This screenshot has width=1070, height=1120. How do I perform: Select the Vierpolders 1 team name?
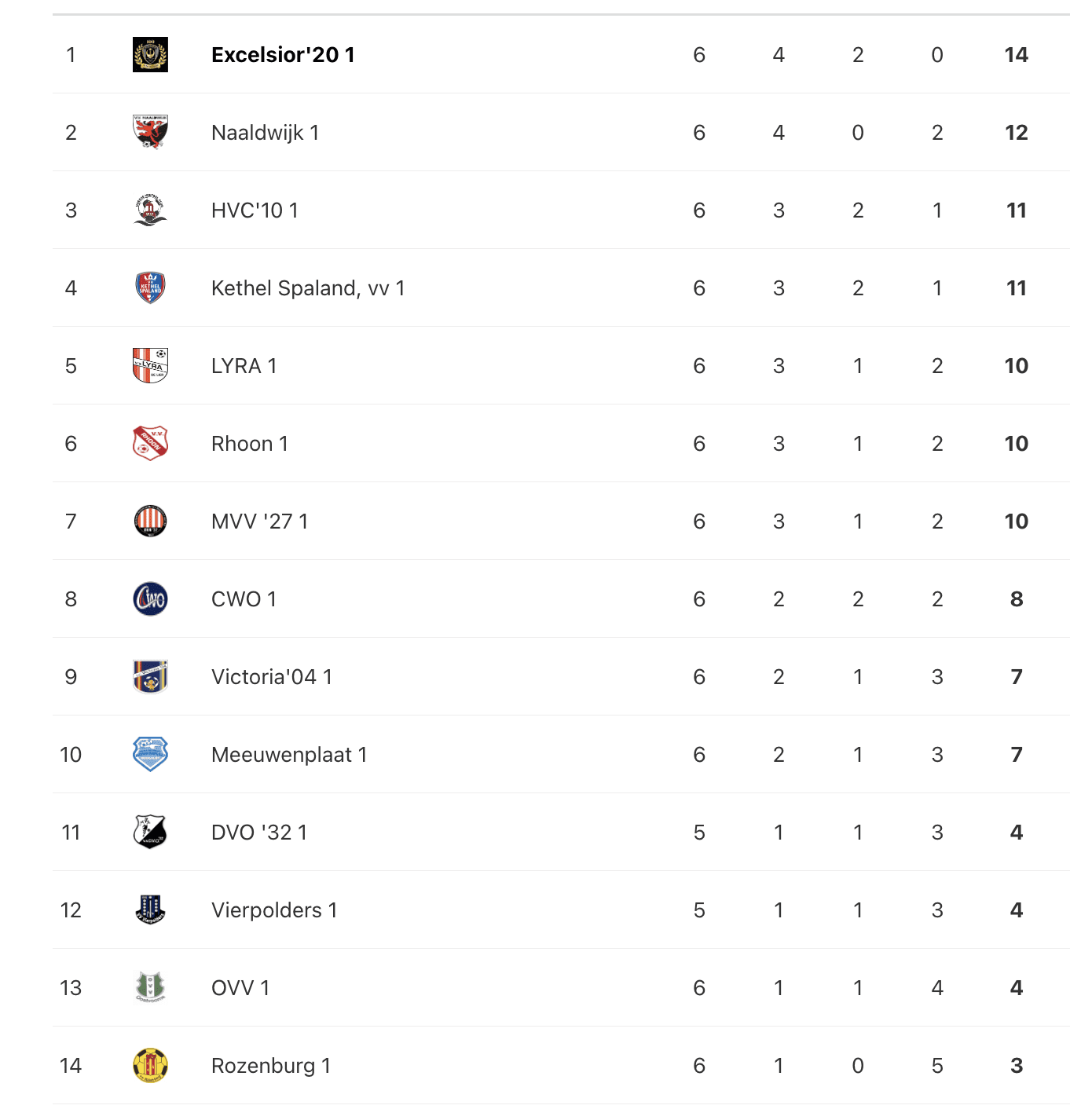(x=274, y=910)
